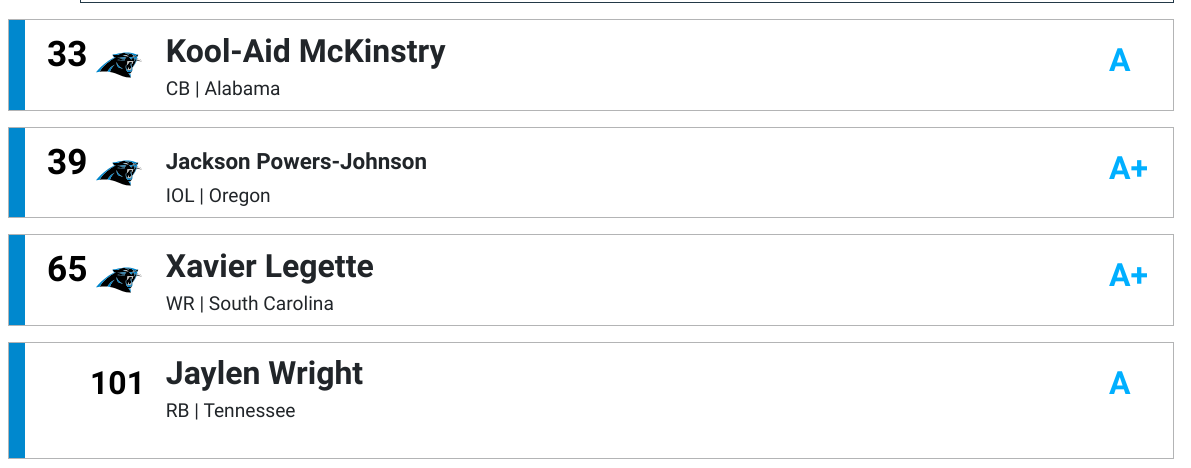
Task: Click the Panthers logo beside pick 39
Action: (x=118, y=172)
